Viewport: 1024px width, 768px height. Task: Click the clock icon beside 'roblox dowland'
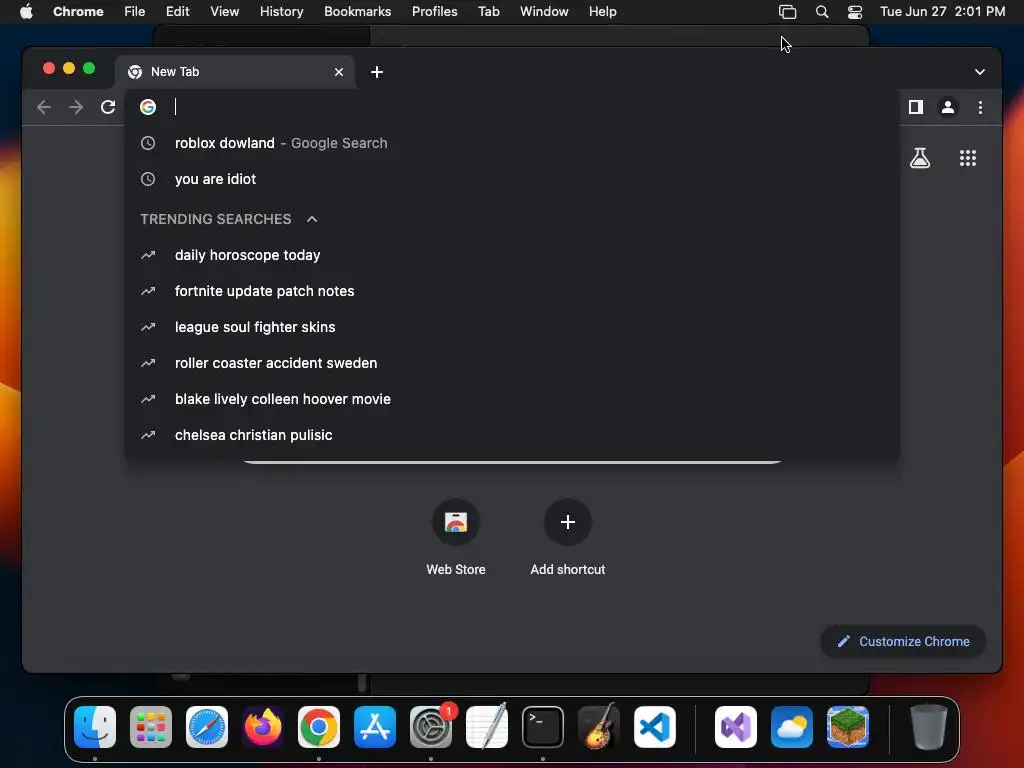[x=148, y=143]
